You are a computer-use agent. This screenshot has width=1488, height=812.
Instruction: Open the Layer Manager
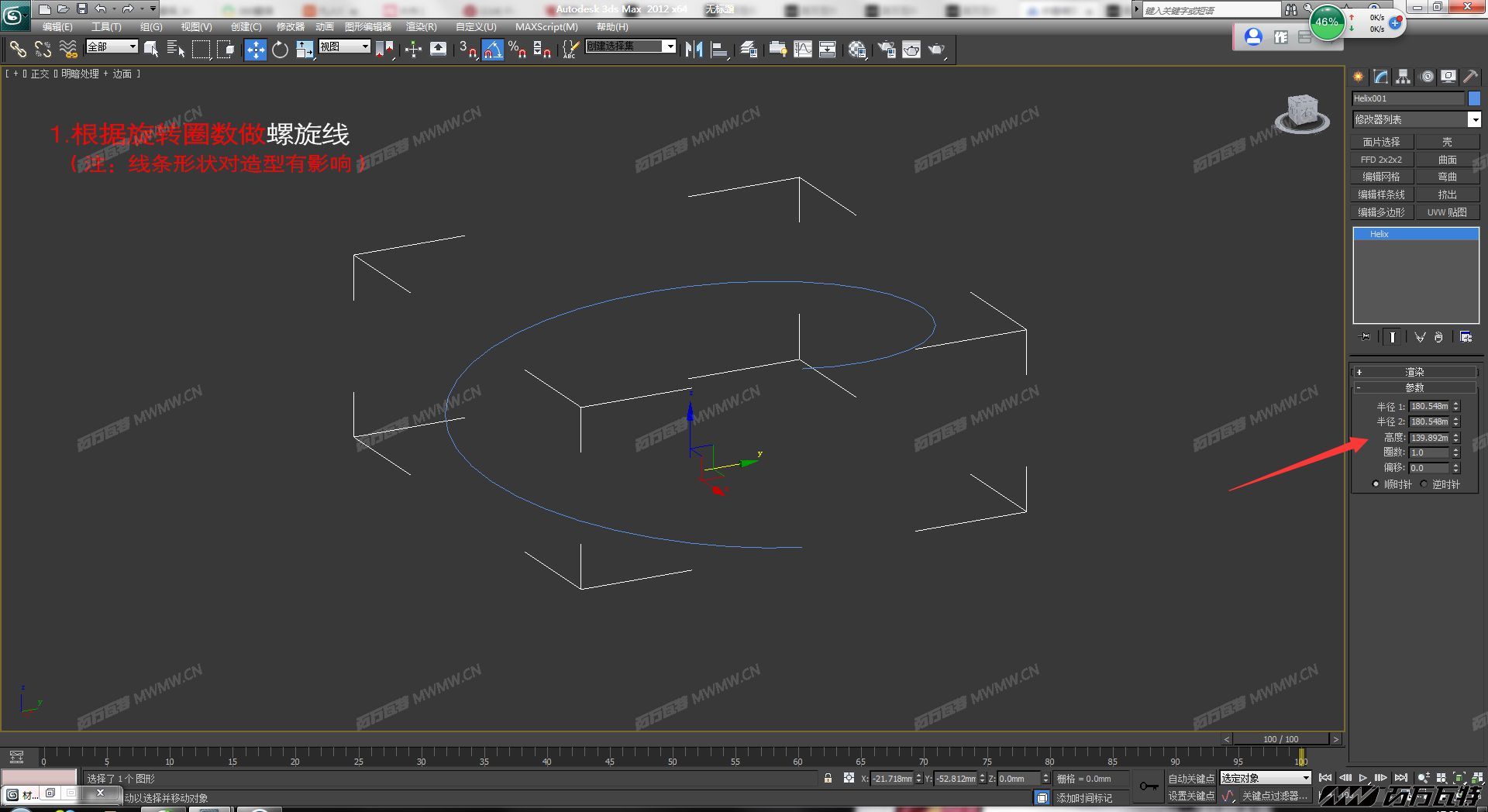(x=749, y=50)
